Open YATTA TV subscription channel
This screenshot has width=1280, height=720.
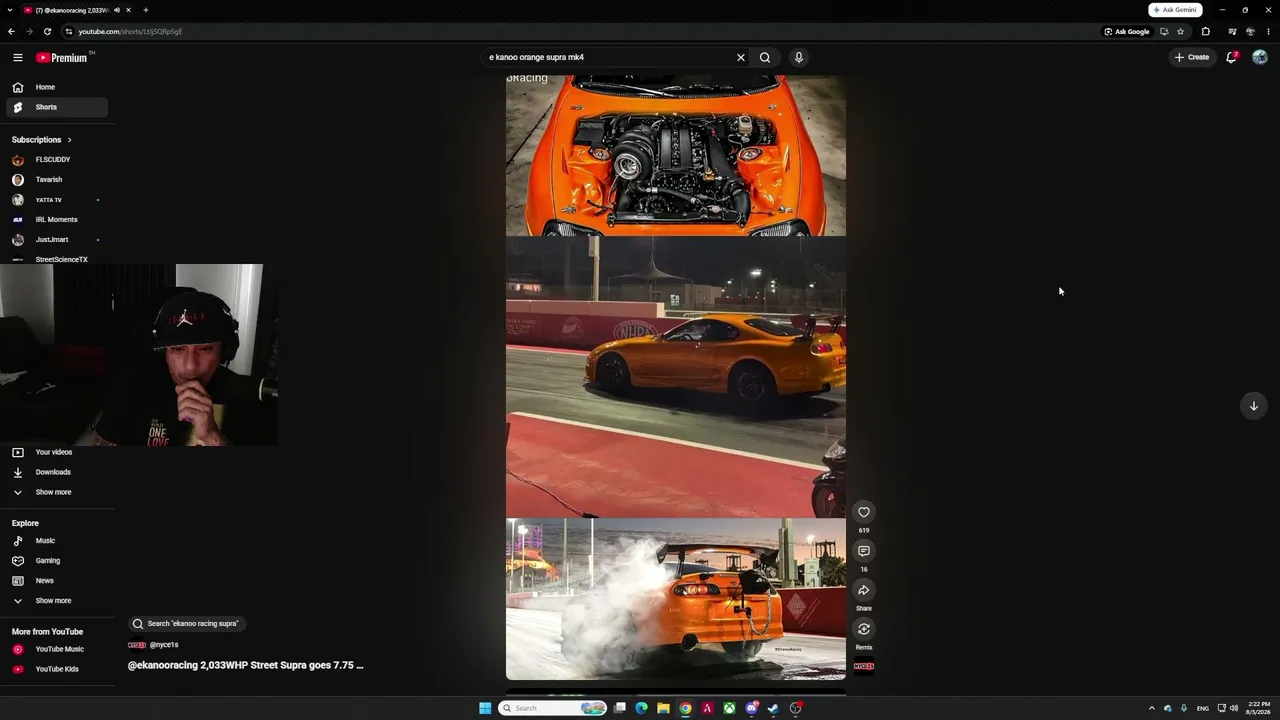pos(57,200)
